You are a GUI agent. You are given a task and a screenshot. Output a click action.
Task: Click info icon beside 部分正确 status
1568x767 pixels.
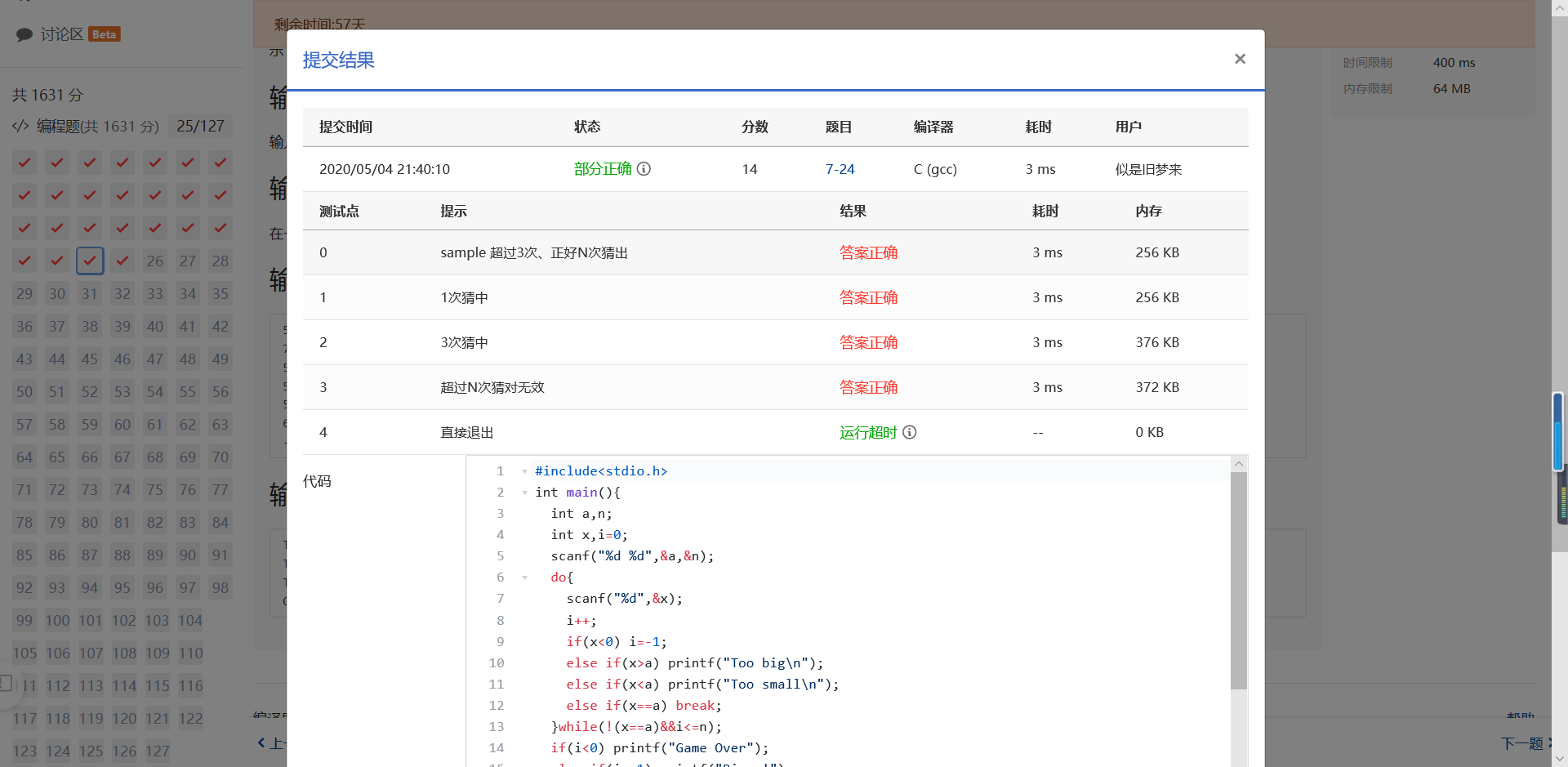644,169
